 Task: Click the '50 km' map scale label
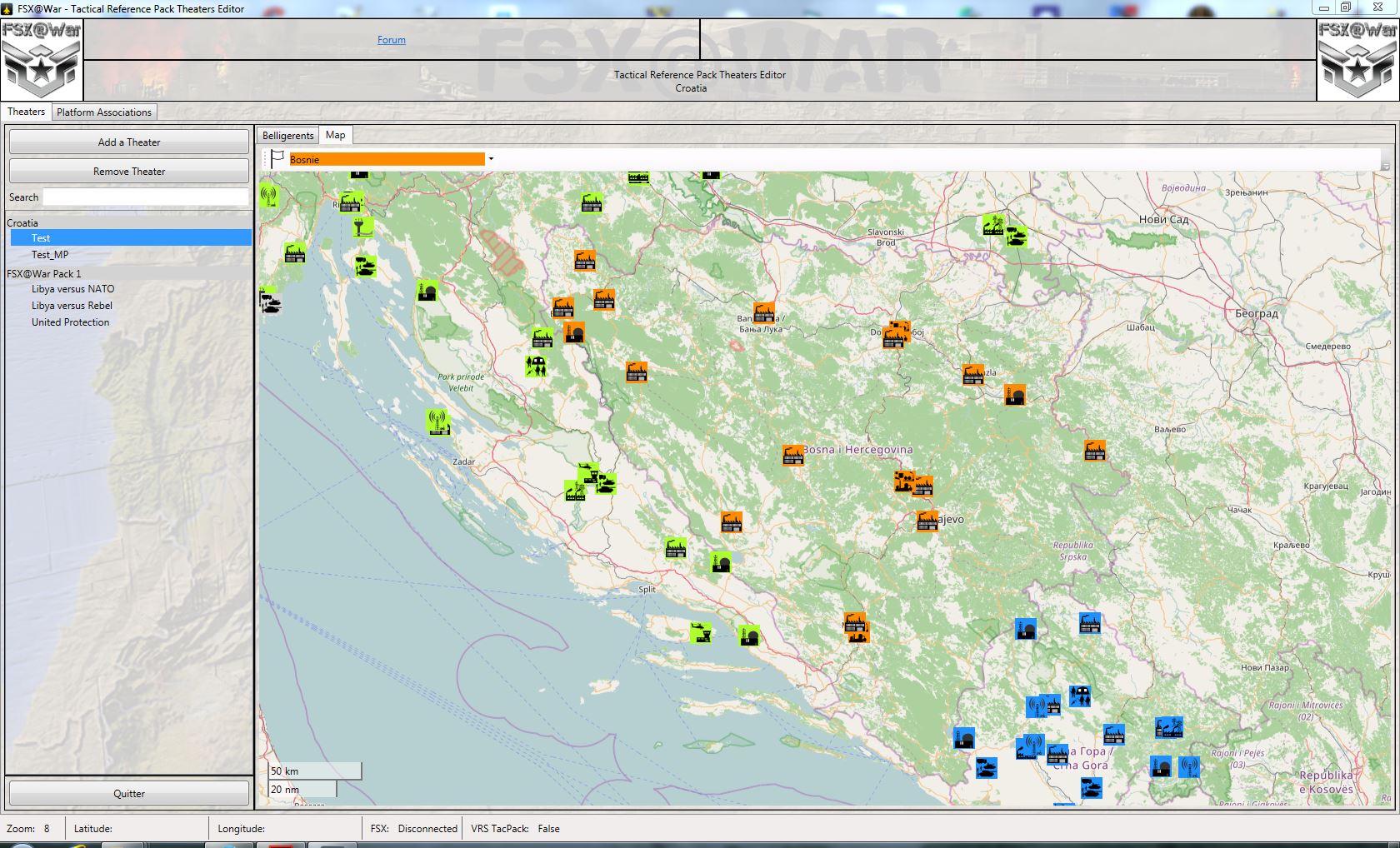[285, 771]
